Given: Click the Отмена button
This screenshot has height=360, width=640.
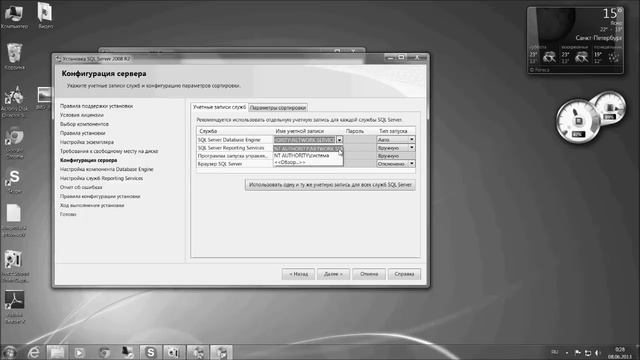Looking at the screenshot, I should click(369, 274).
